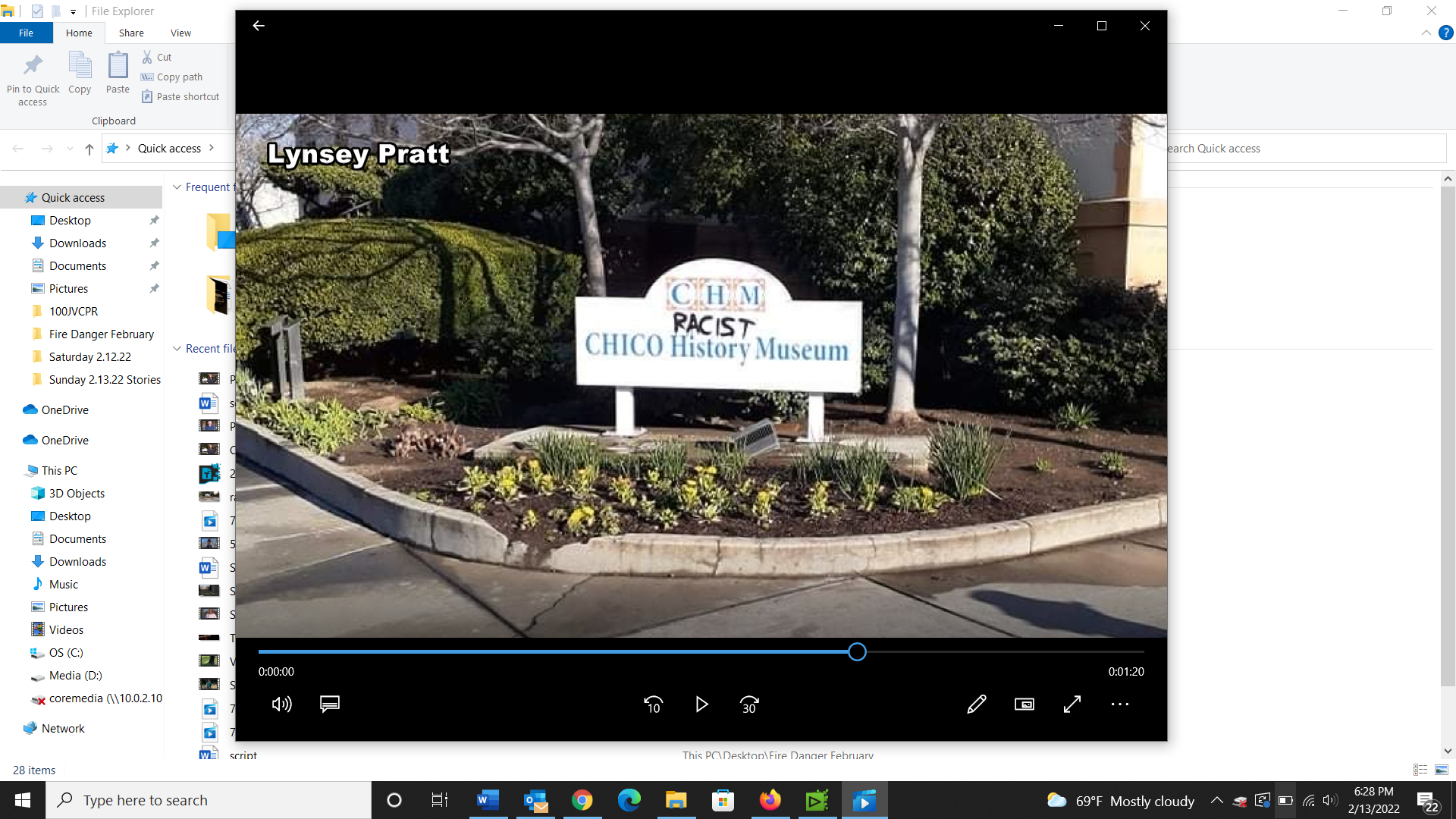The image size is (1456, 819).
Task: Switch to mini view mode
Action: pyautogui.click(x=1025, y=704)
